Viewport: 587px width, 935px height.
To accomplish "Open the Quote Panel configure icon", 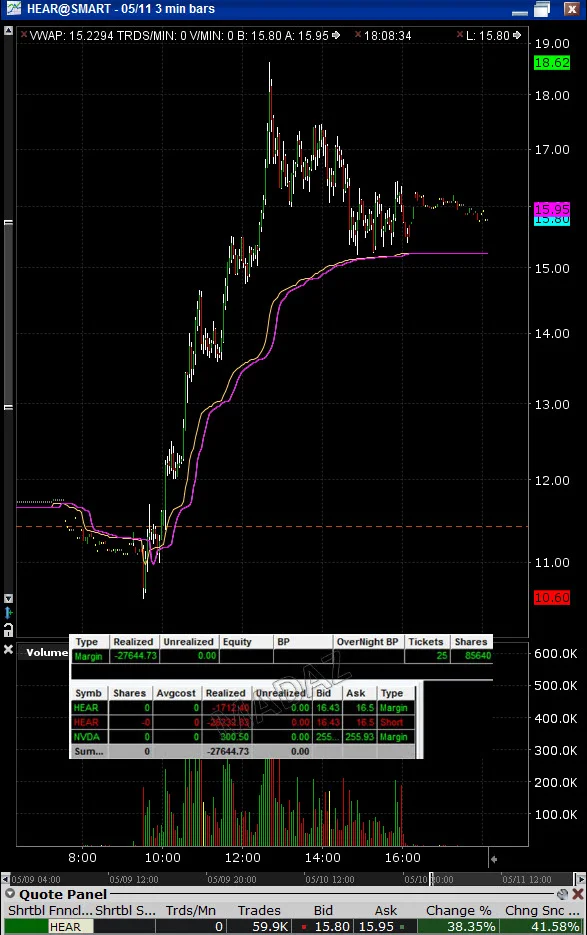I will point(562,894).
